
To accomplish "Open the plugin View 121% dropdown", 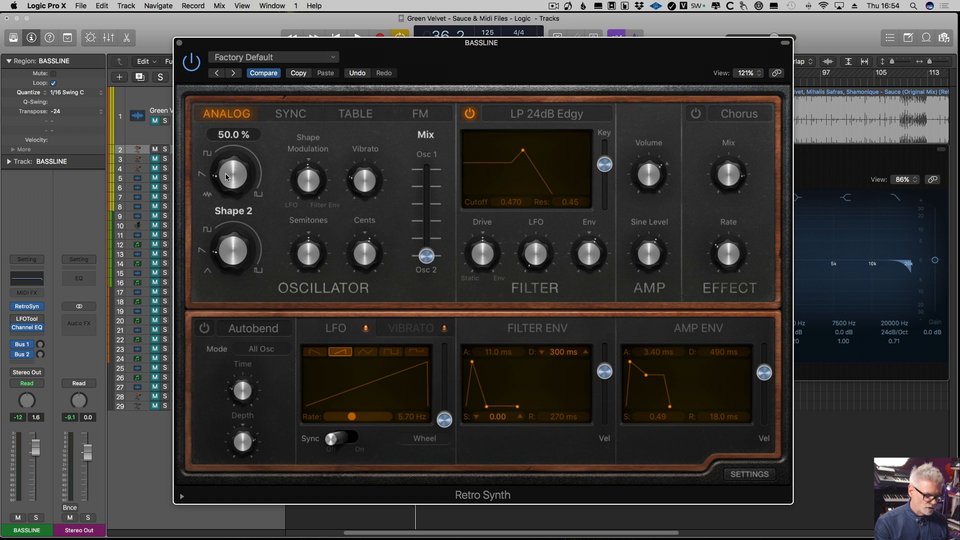I will (x=749, y=73).
